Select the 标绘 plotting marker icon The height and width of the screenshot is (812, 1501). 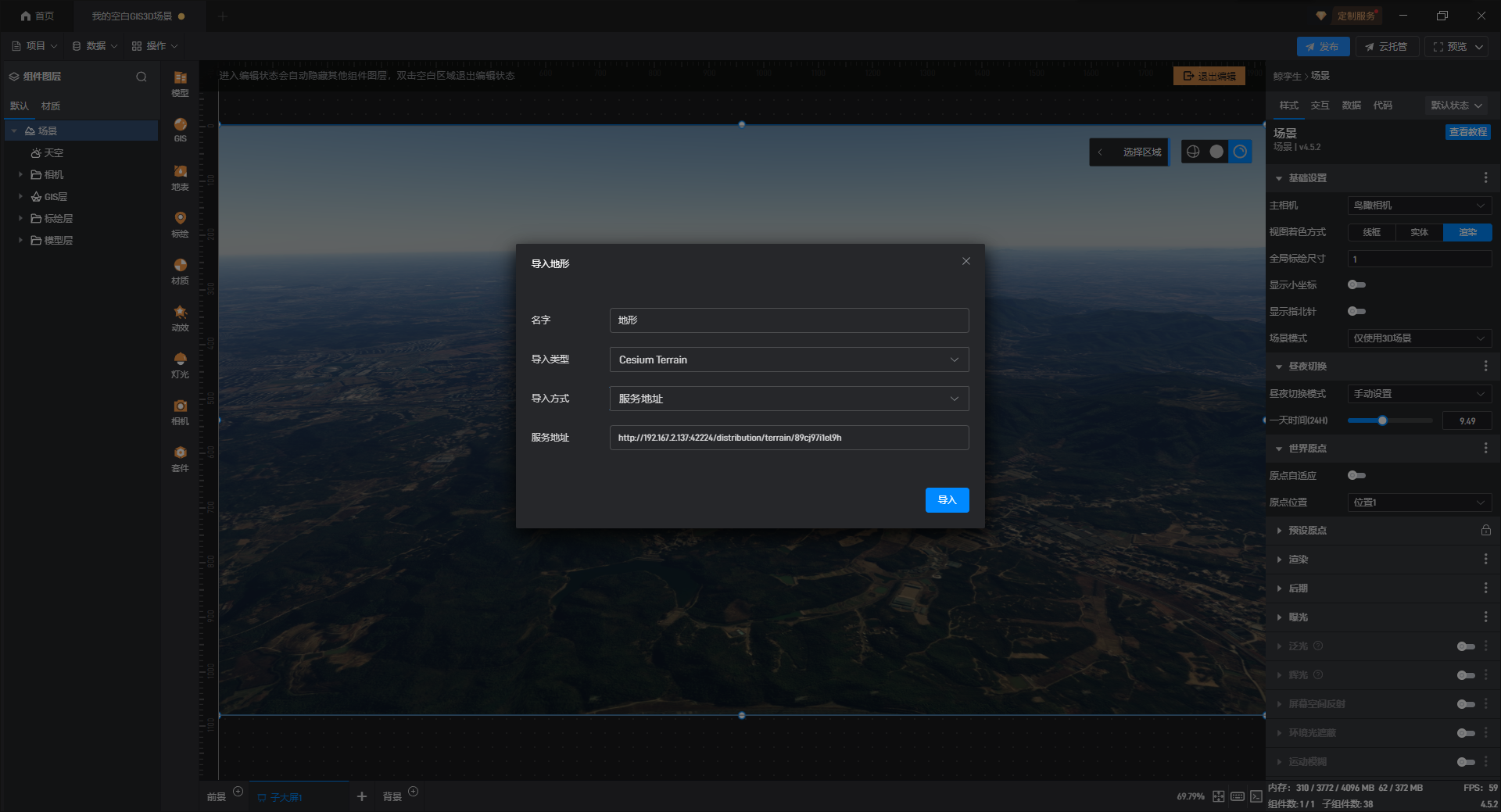[180, 223]
